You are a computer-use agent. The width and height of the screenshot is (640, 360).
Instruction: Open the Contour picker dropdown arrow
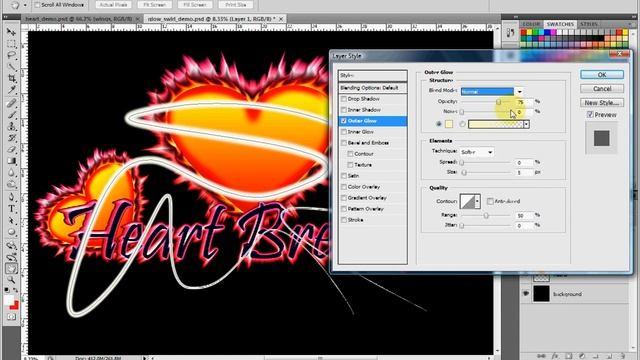pos(477,201)
